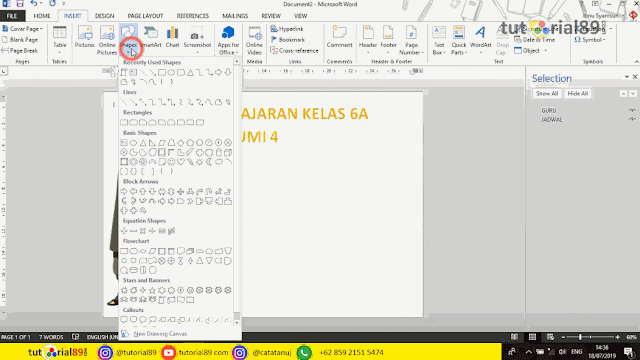
Task: Select the oval in Basic Shapes
Action: point(133,143)
